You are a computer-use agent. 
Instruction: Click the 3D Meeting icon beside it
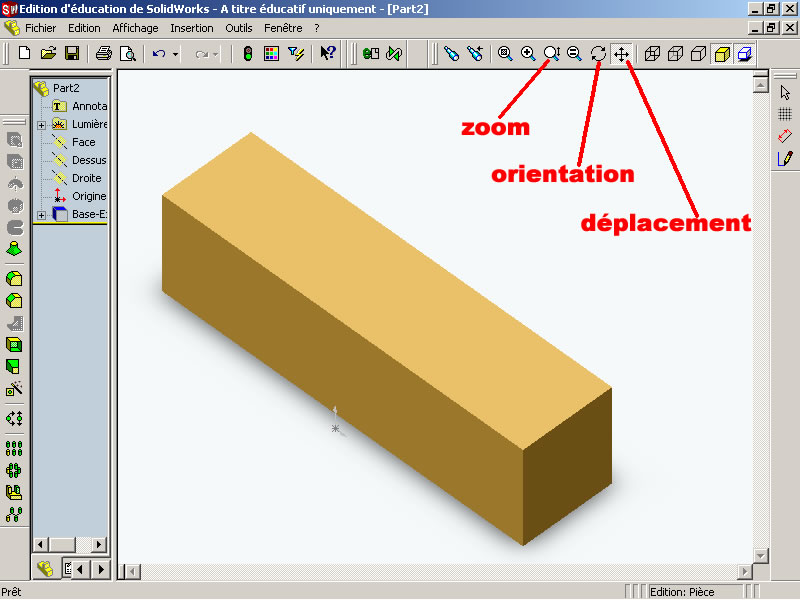[394, 54]
